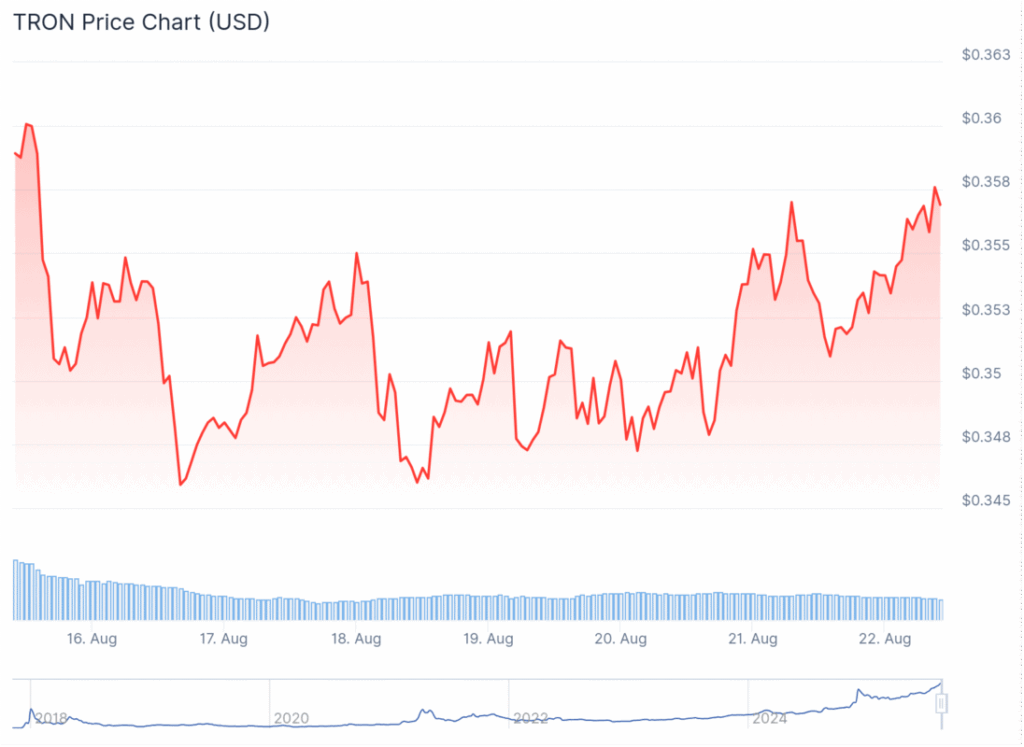This screenshot has height=747, width=1024.
Task: Click the 16. Aug date label
Action: tap(91, 639)
